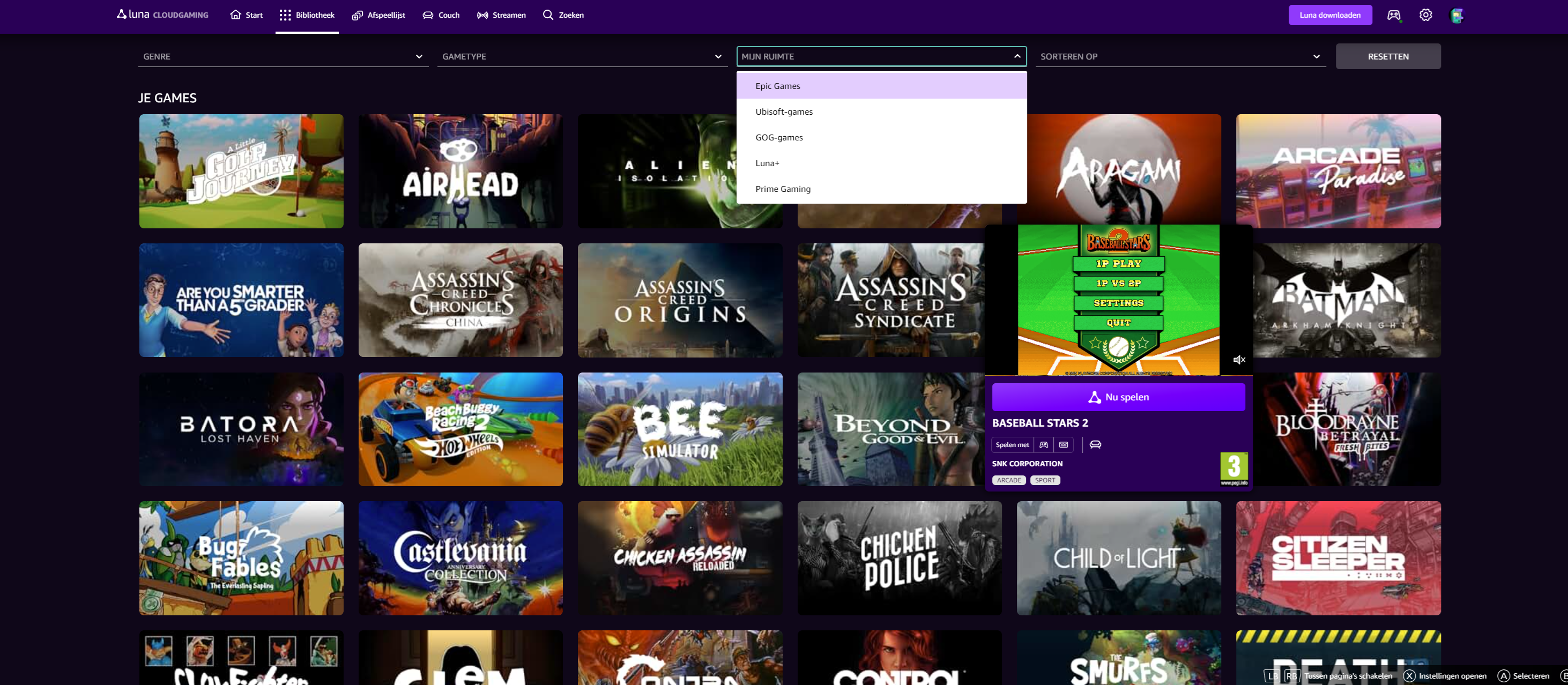Open the Control game tile
The width and height of the screenshot is (1568, 685).
[x=899, y=658]
